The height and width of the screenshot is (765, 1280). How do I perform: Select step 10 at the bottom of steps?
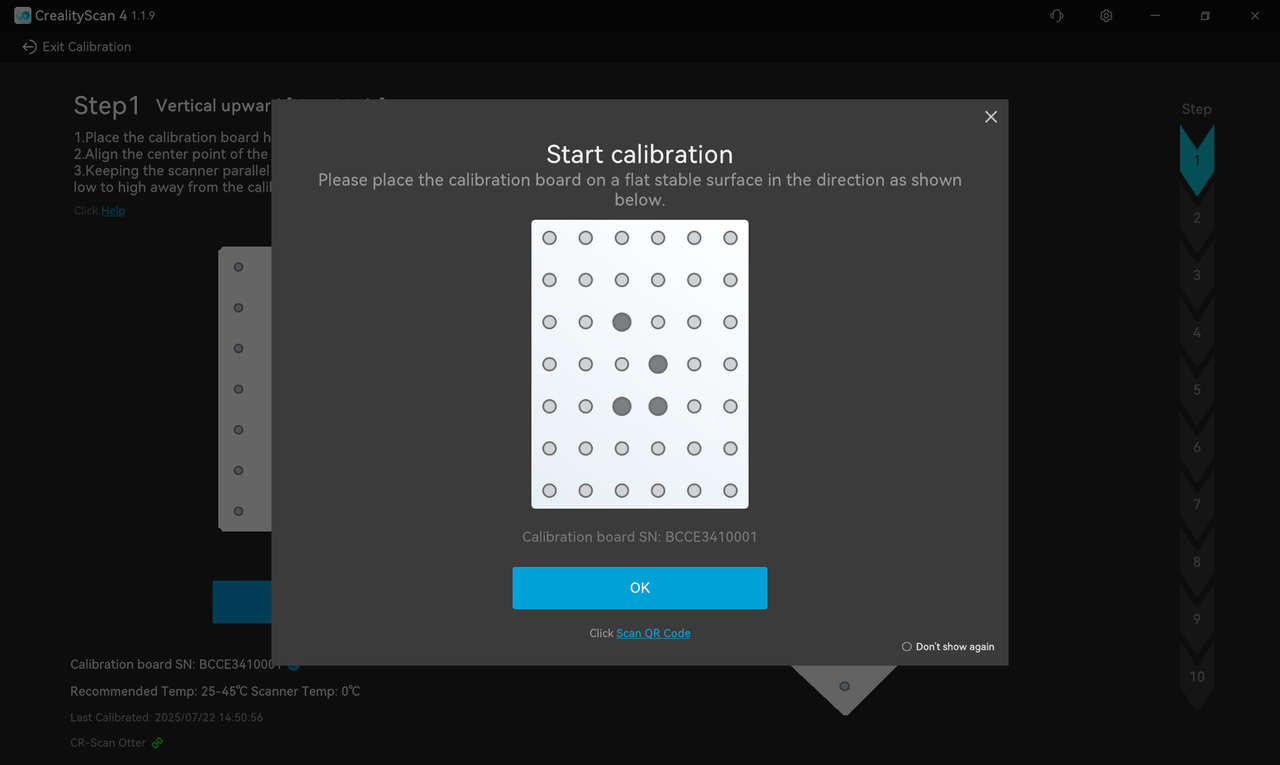click(x=1196, y=677)
